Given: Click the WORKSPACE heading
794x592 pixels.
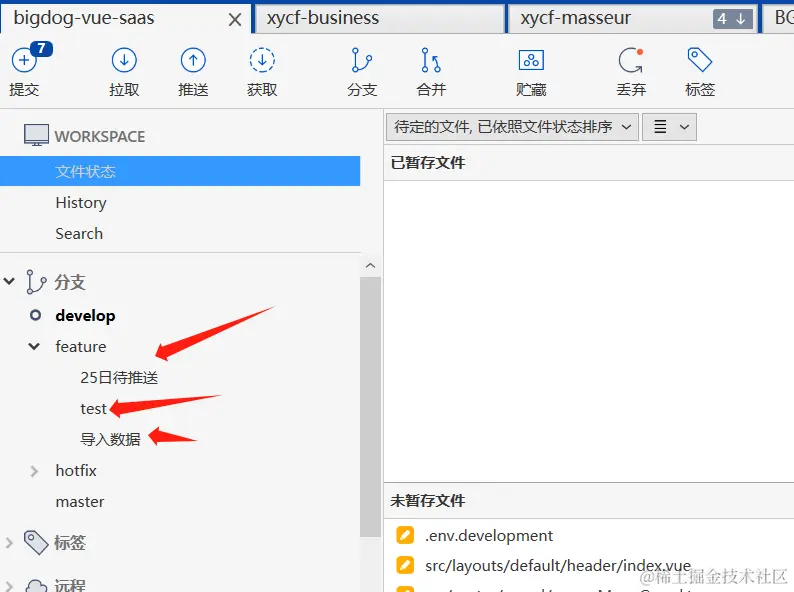Looking at the screenshot, I should pos(100,136).
